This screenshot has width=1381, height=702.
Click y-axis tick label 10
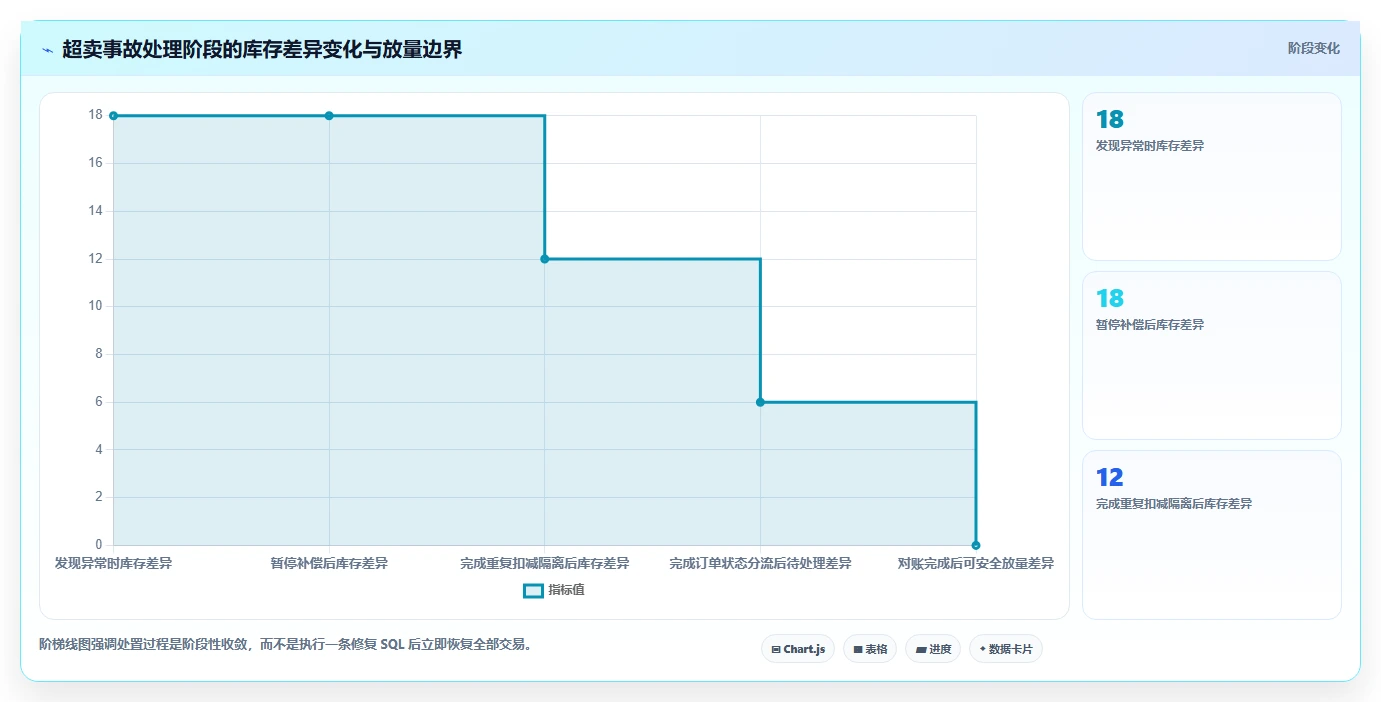96,306
